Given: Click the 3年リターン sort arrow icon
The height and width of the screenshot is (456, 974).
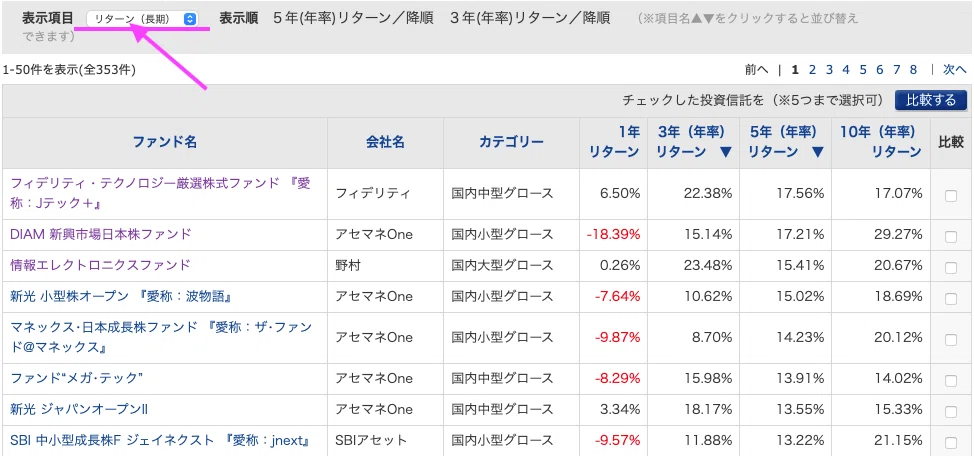Looking at the screenshot, I should tap(726, 152).
